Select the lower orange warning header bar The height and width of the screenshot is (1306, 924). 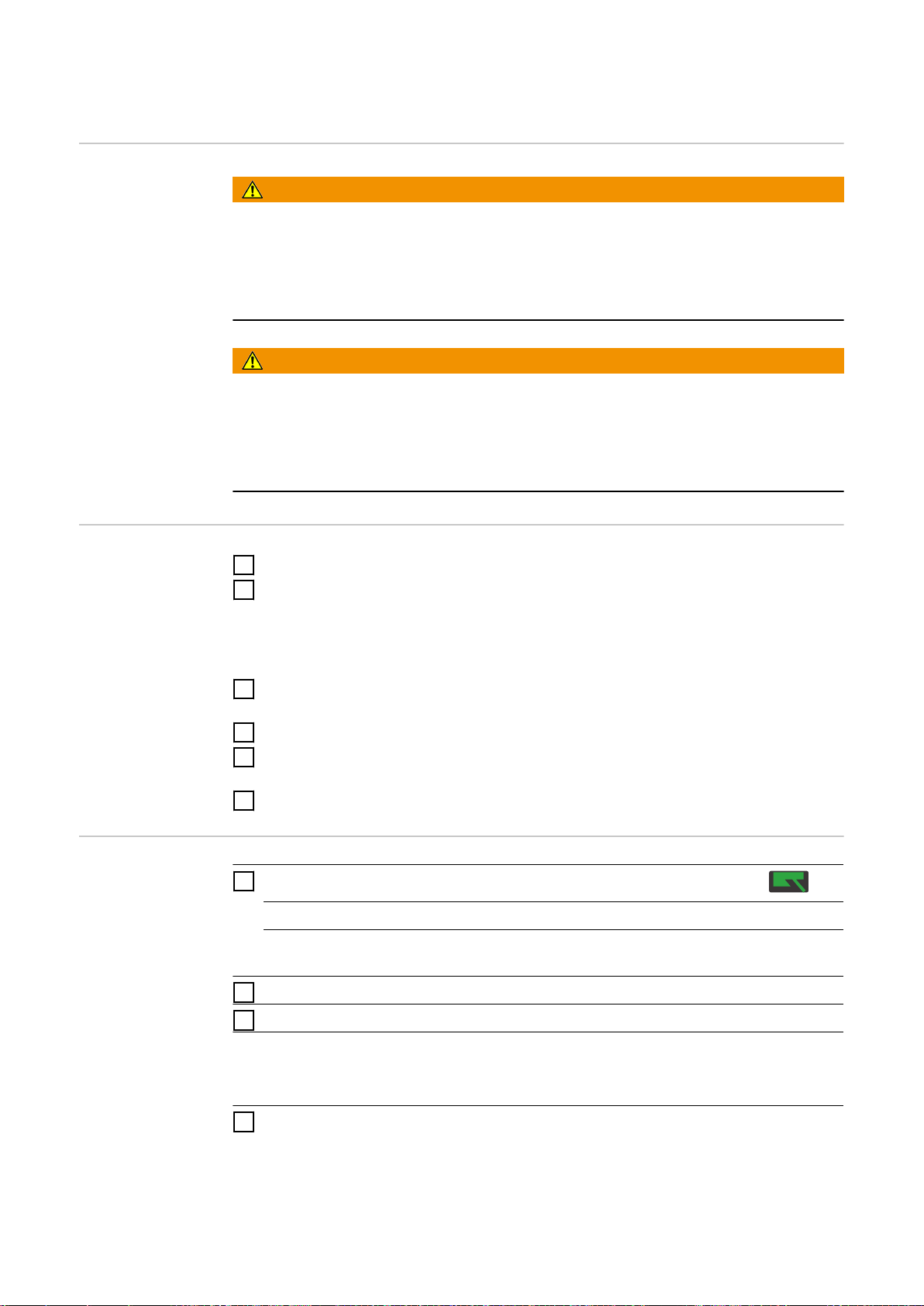click(x=538, y=361)
